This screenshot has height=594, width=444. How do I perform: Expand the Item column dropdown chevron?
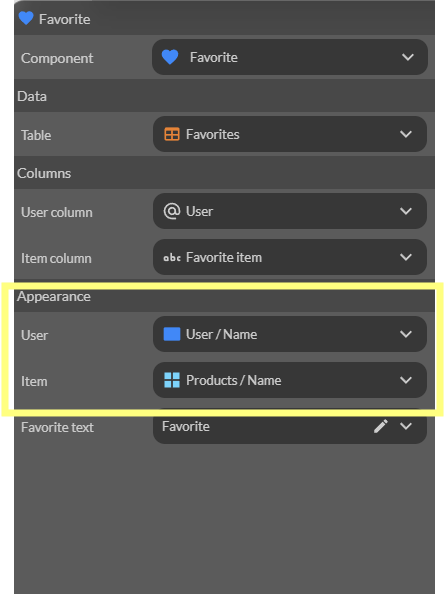click(406, 257)
